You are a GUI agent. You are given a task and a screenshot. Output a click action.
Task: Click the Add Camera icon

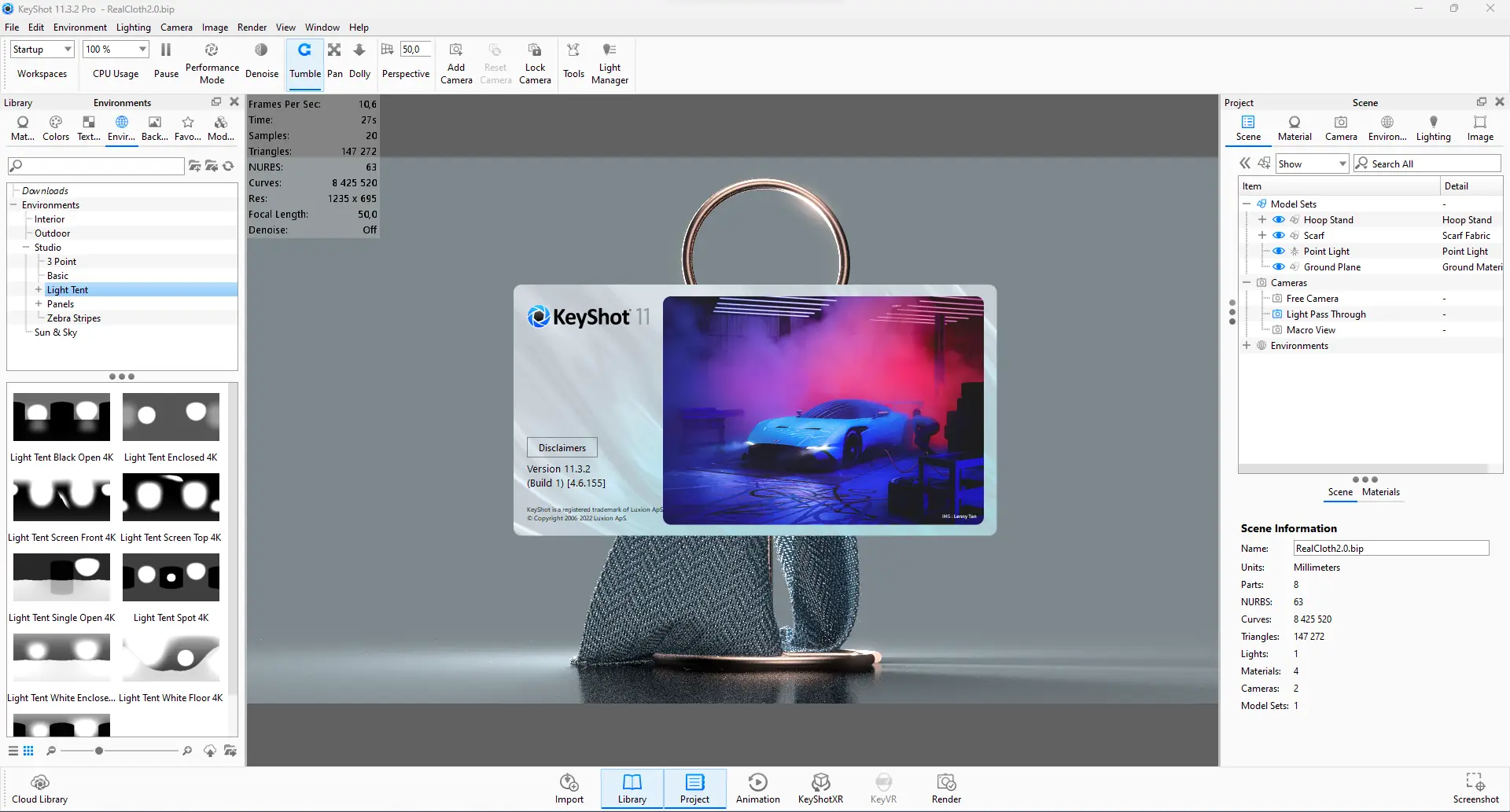(x=456, y=50)
